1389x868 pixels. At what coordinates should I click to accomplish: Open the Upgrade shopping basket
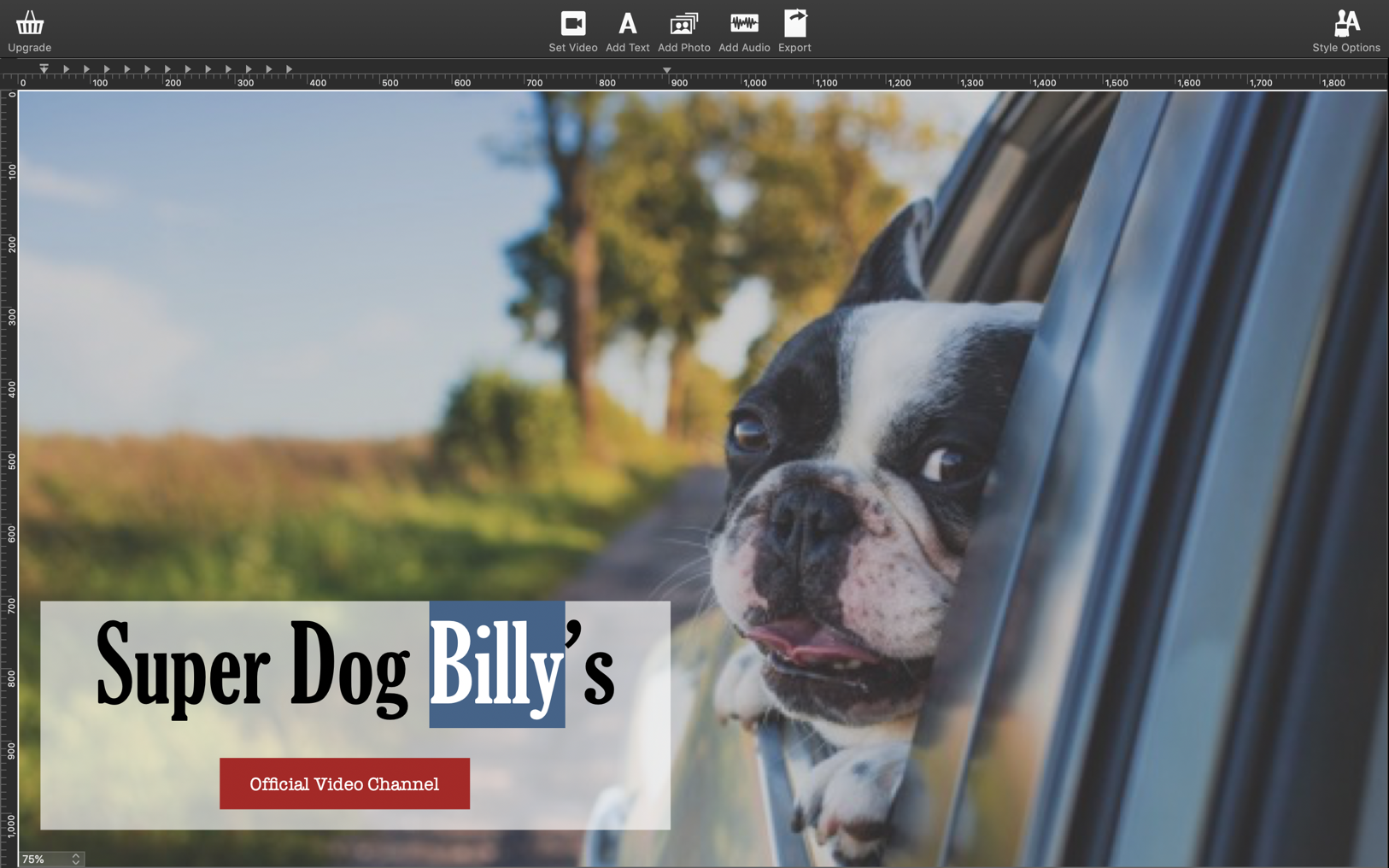point(29,23)
